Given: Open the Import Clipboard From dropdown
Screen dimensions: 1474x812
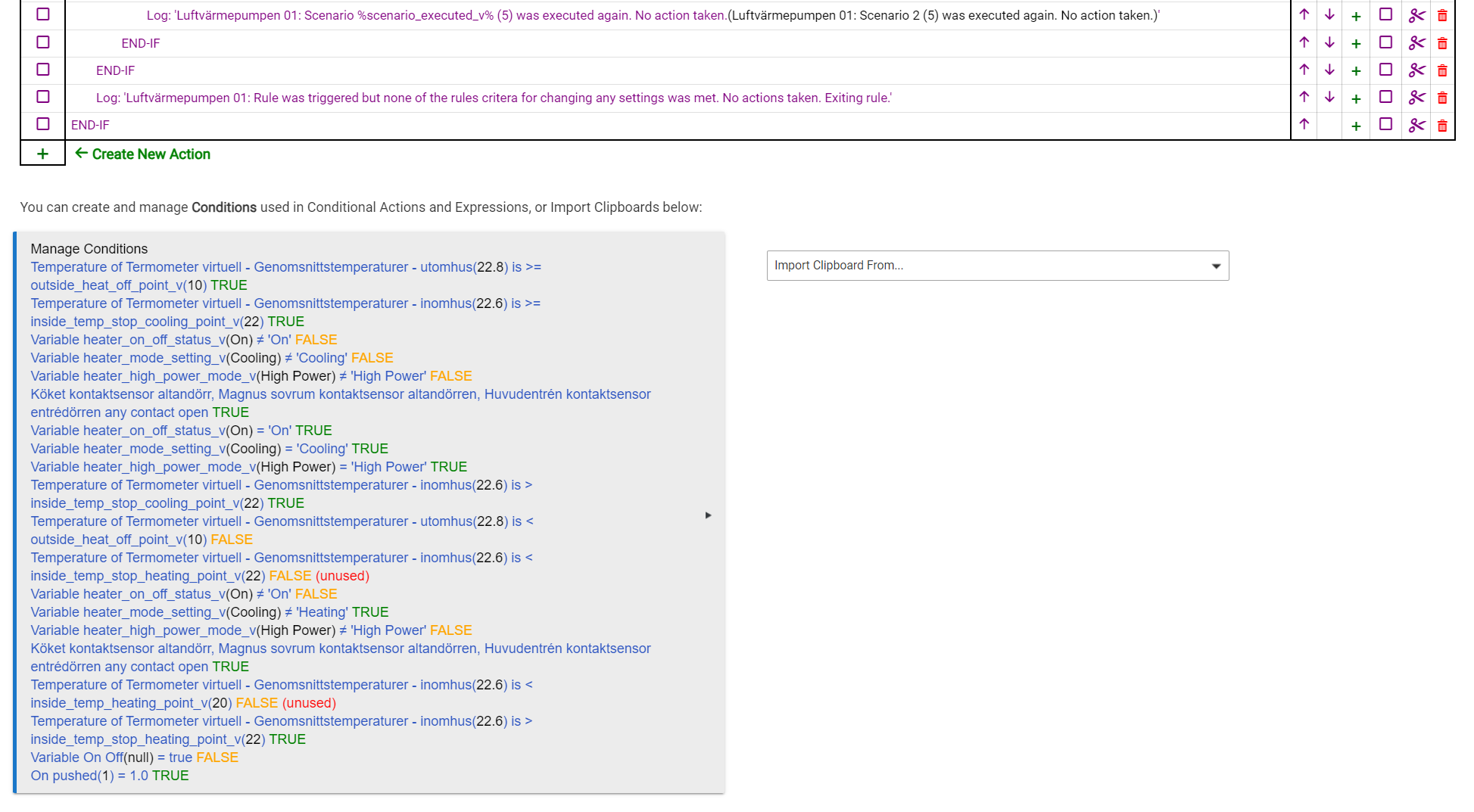Looking at the screenshot, I should tap(997, 266).
